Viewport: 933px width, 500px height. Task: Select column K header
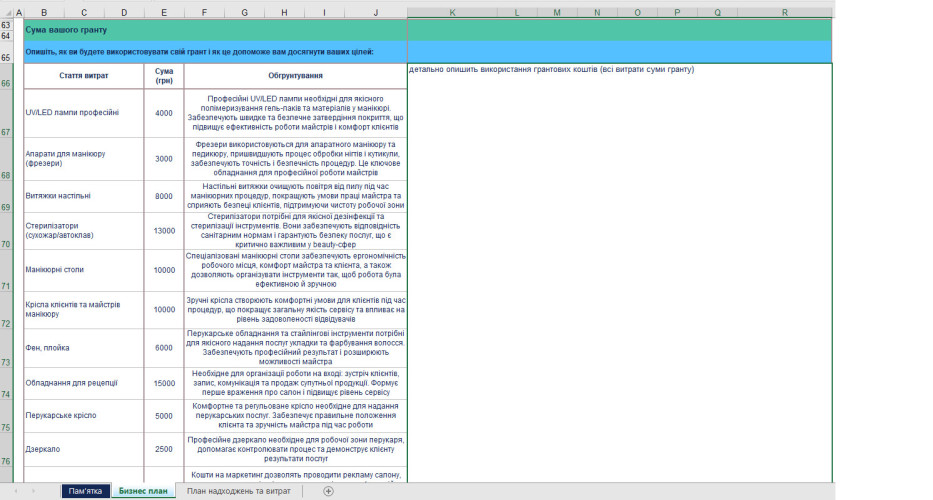pos(452,12)
